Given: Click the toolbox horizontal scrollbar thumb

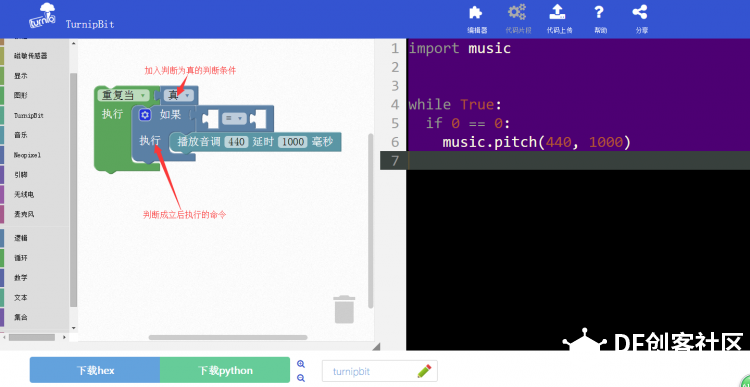Looking at the screenshot, I should click(32, 337).
